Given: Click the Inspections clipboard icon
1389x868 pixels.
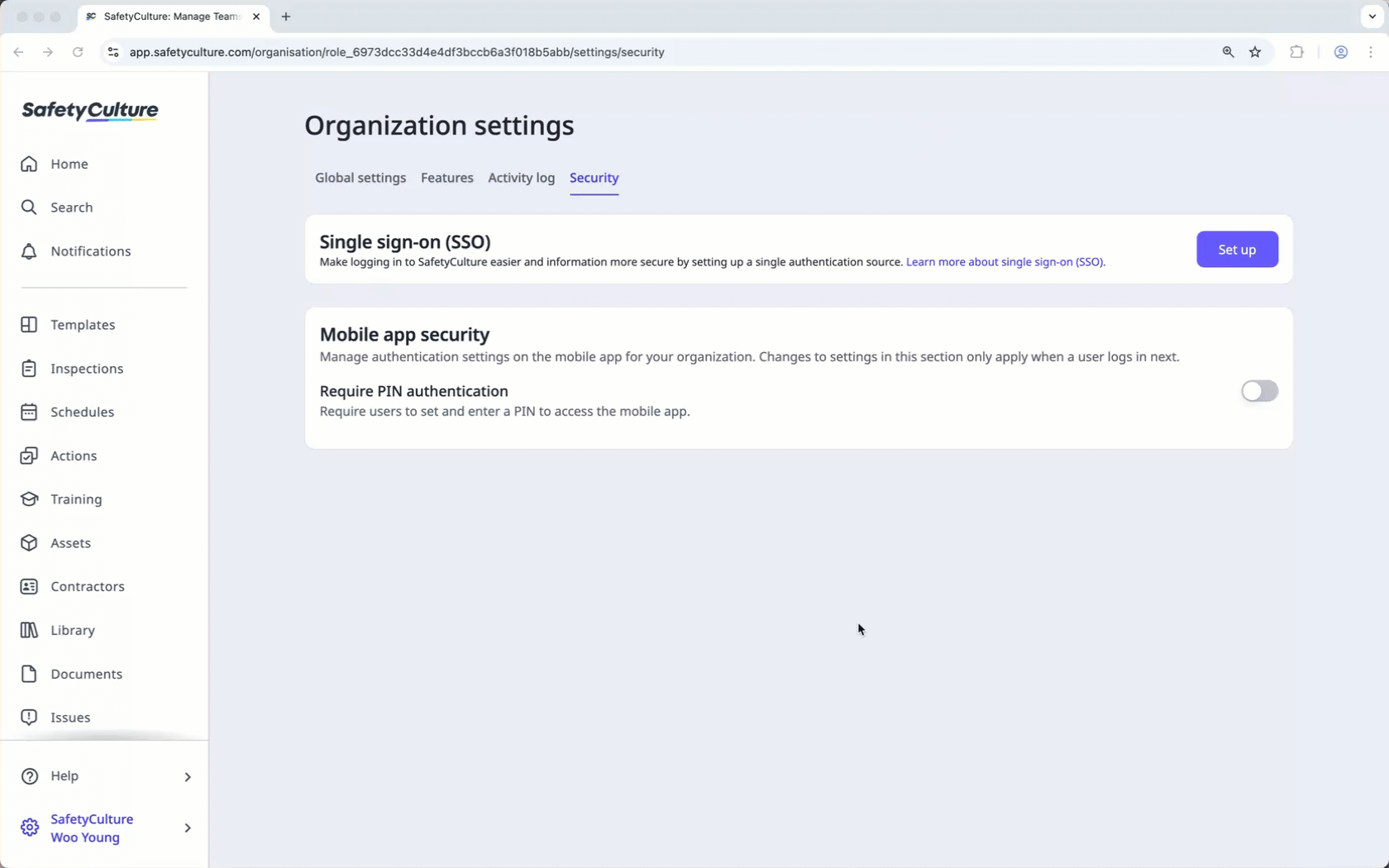Looking at the screenshot, I should (x=29, y=369).
